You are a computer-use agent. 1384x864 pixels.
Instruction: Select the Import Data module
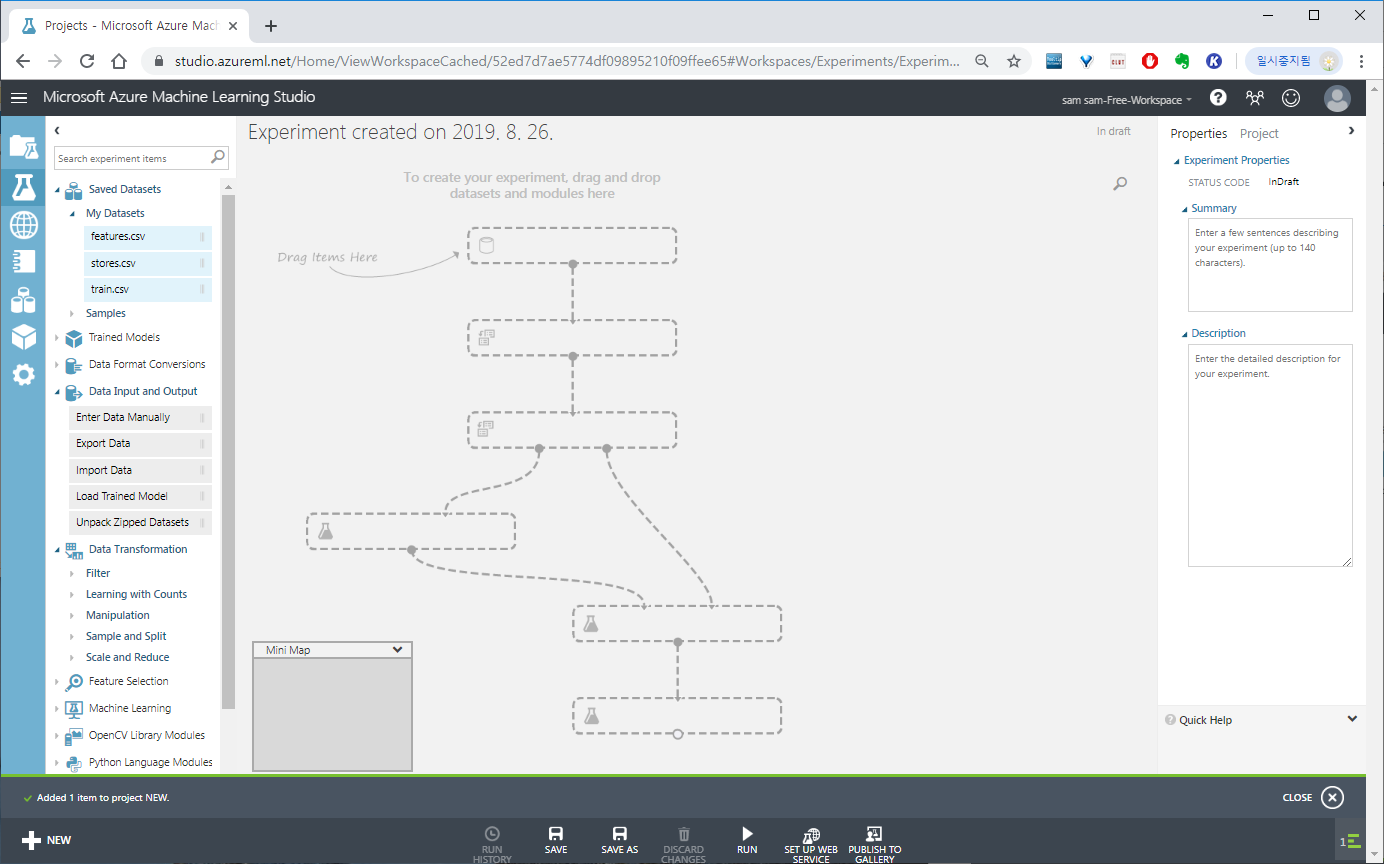[141, 470]
